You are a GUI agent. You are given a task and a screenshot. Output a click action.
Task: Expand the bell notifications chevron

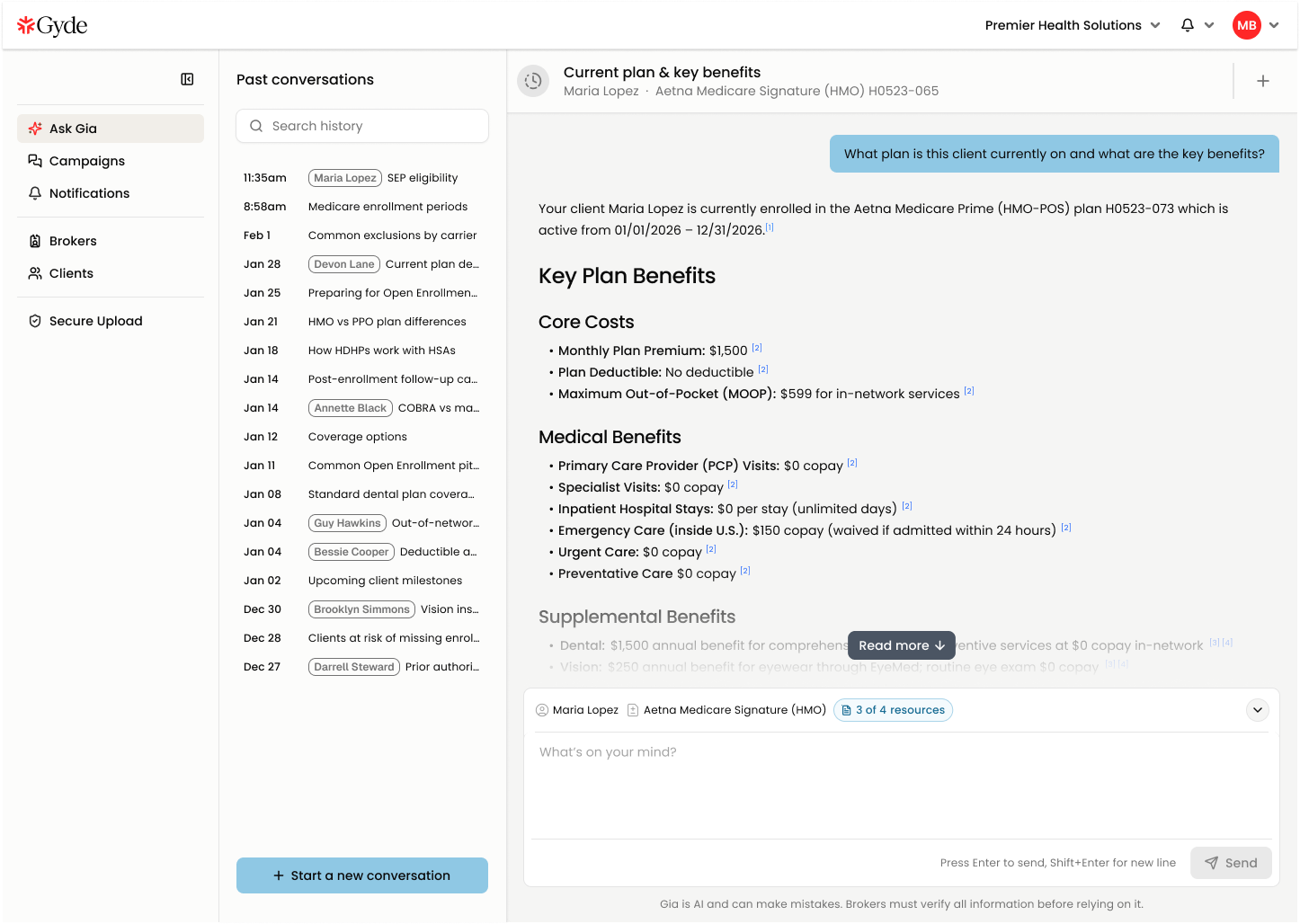point(1209,25)
